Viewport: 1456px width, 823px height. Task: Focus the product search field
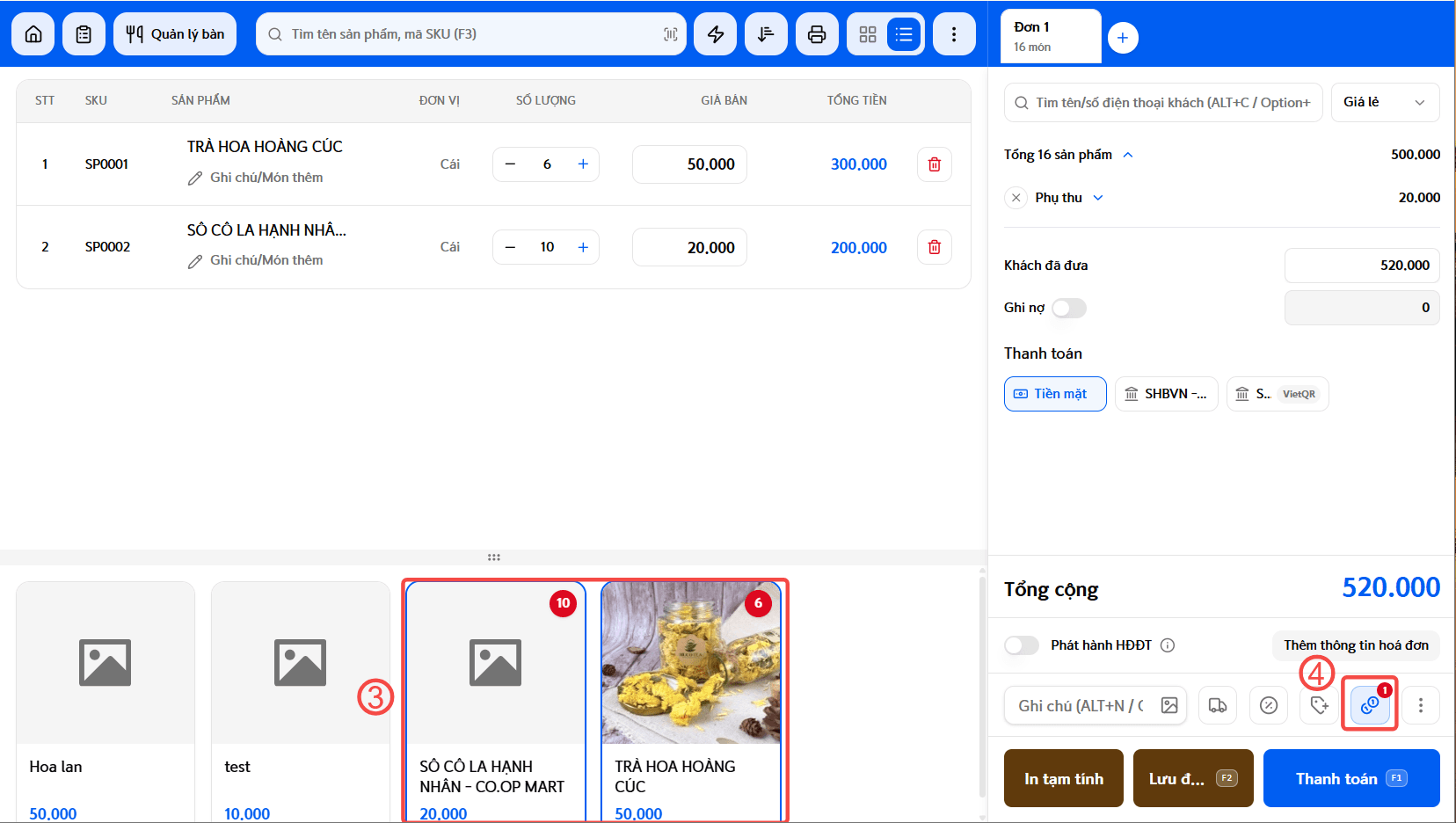point(471,34)
